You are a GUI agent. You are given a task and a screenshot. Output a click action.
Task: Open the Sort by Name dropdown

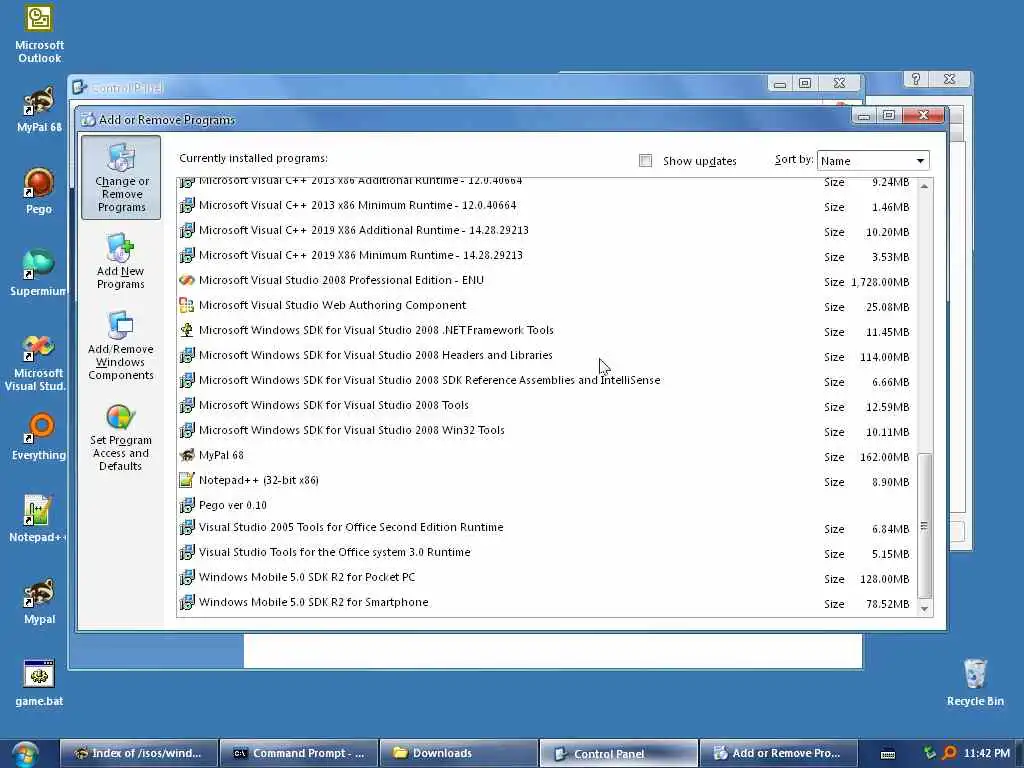point(872,161)
